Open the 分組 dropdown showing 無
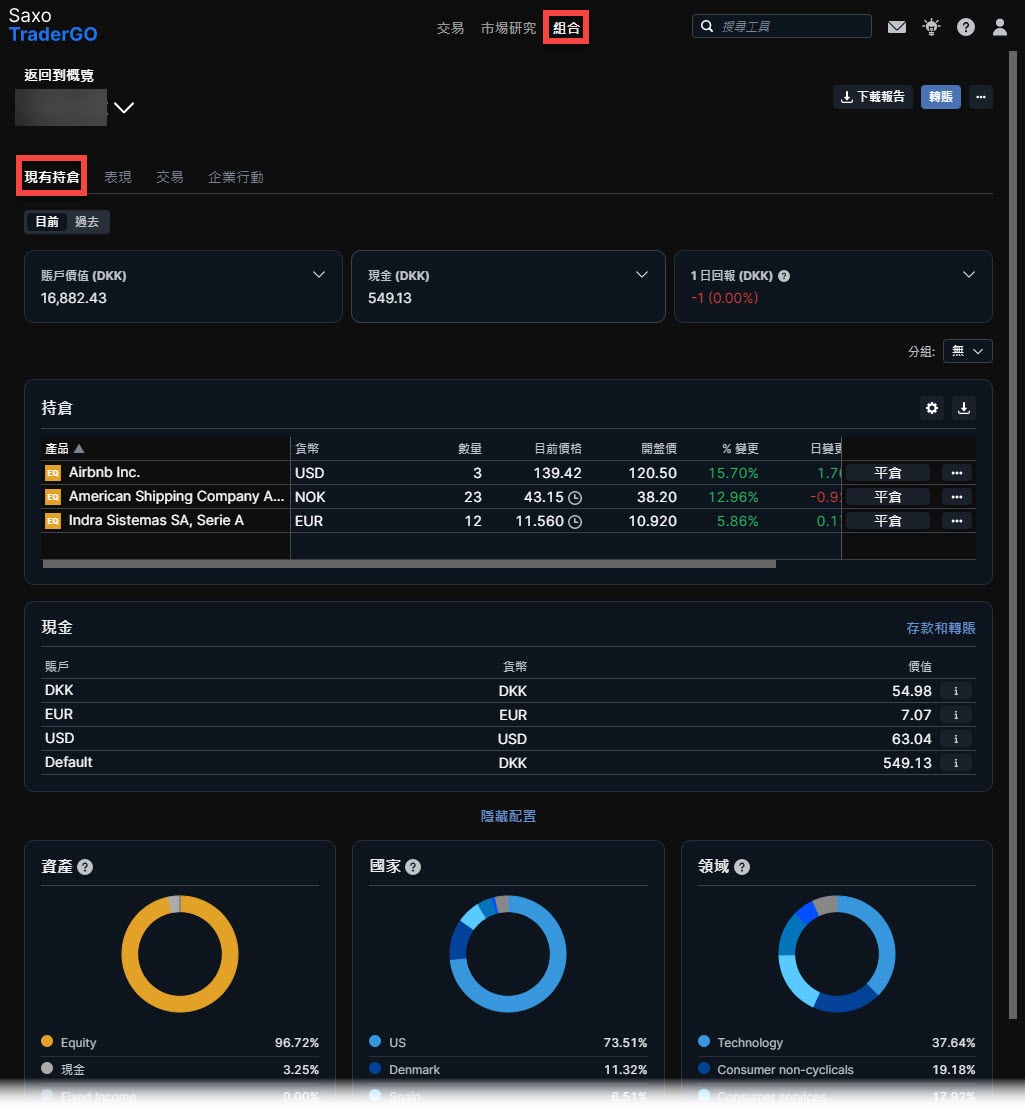 pos(967,351)
